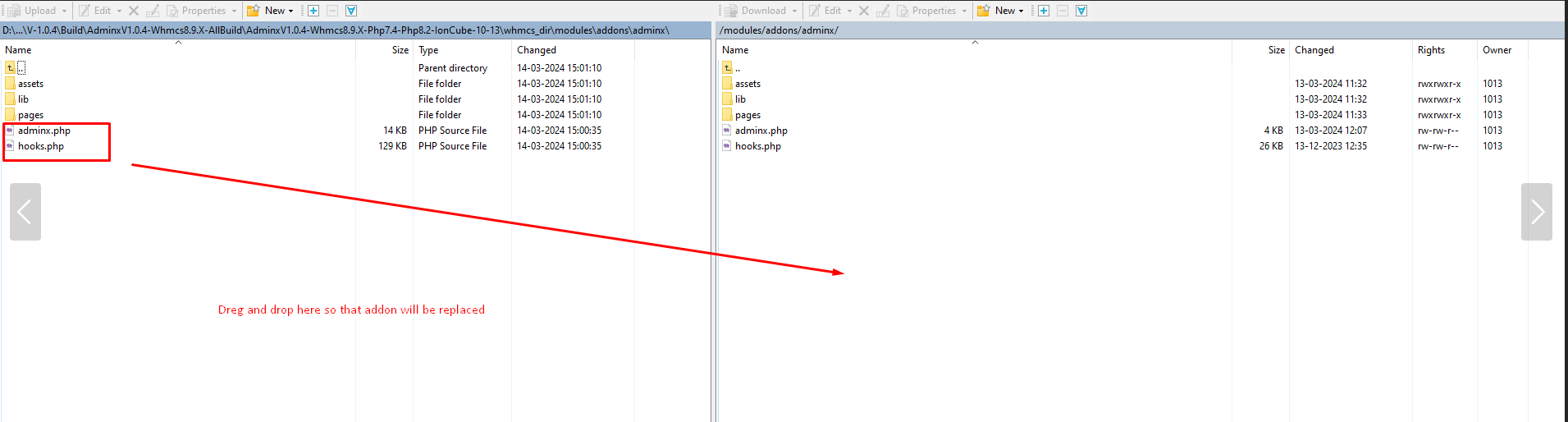Advance to next image with right chevron arrow
This screenshot has width=1568, height=422.
click(x=1536, y=212)
